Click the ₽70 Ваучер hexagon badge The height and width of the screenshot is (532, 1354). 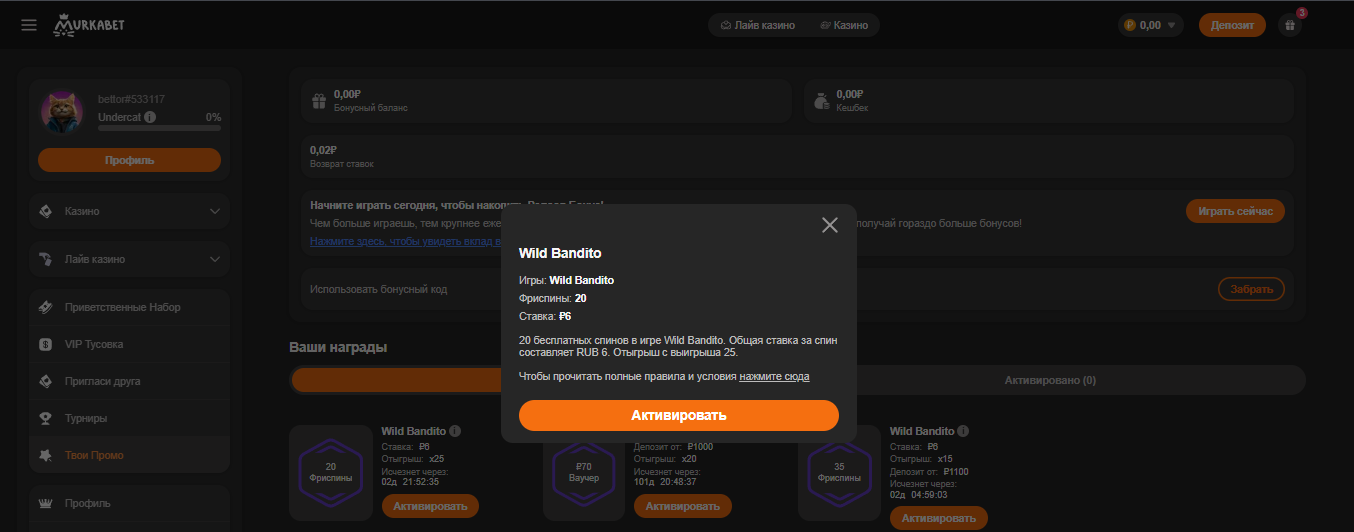(x=585, y=473)
